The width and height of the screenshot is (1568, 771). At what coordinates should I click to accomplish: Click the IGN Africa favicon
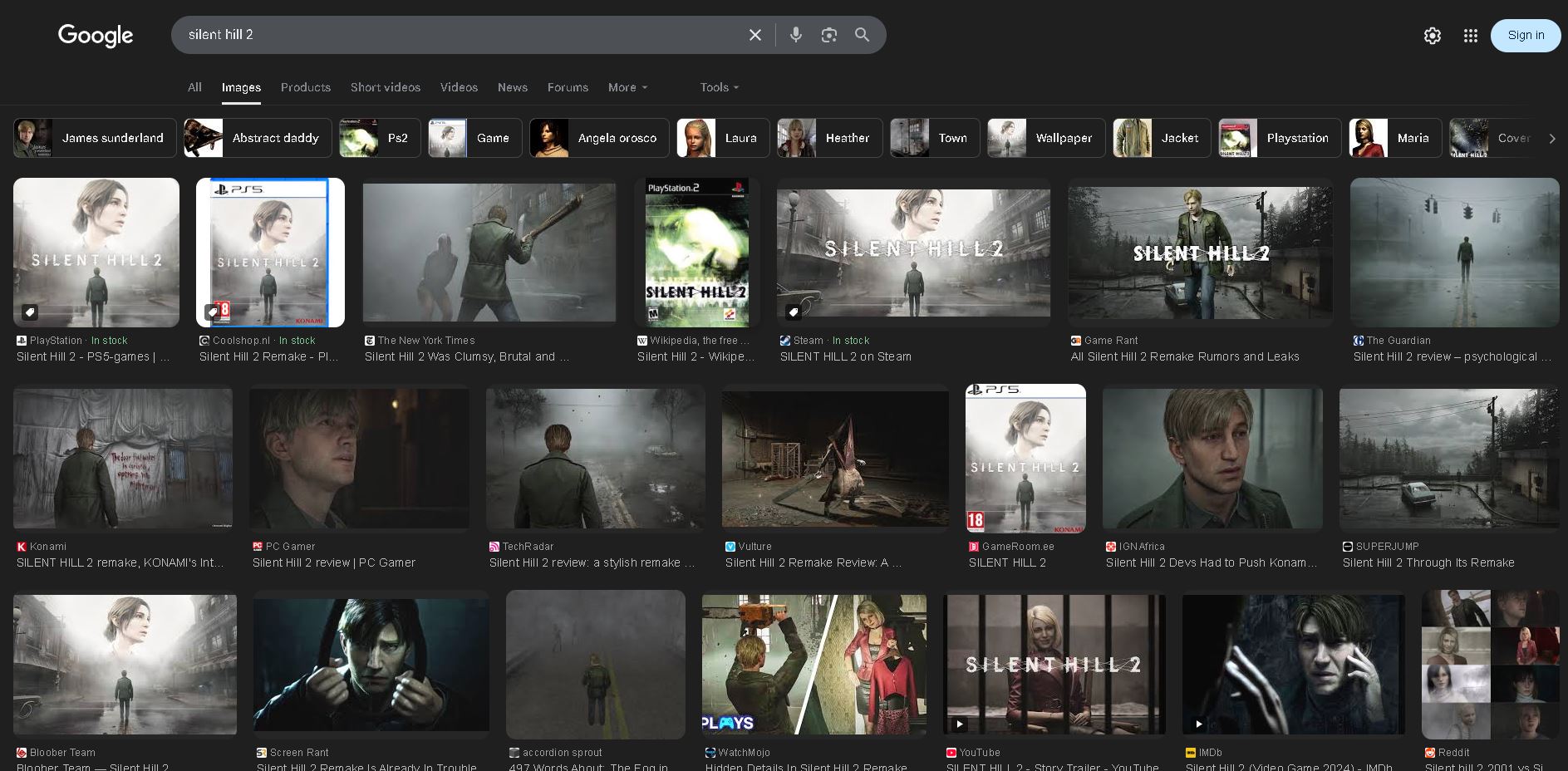point(1111,547)
